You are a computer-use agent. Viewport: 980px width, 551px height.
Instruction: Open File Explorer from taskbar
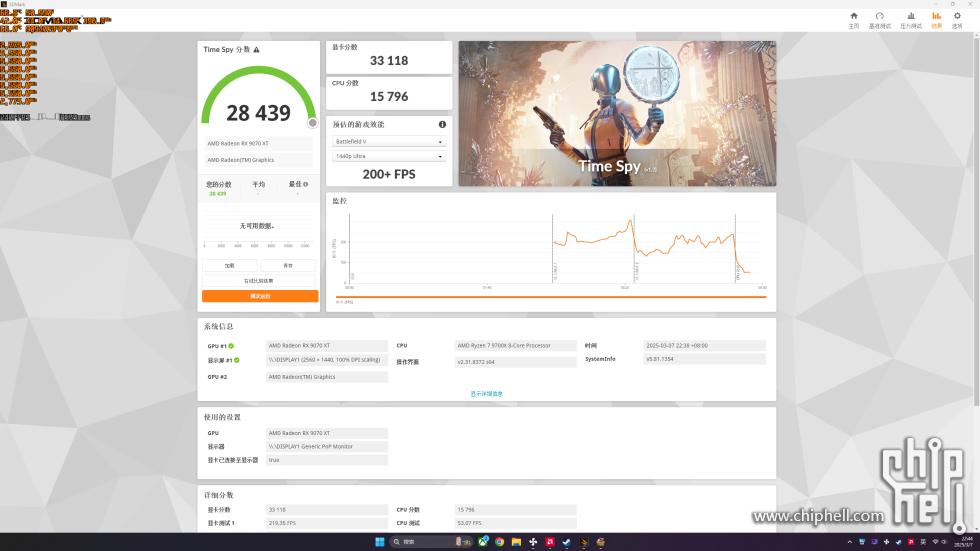[516, 542]
